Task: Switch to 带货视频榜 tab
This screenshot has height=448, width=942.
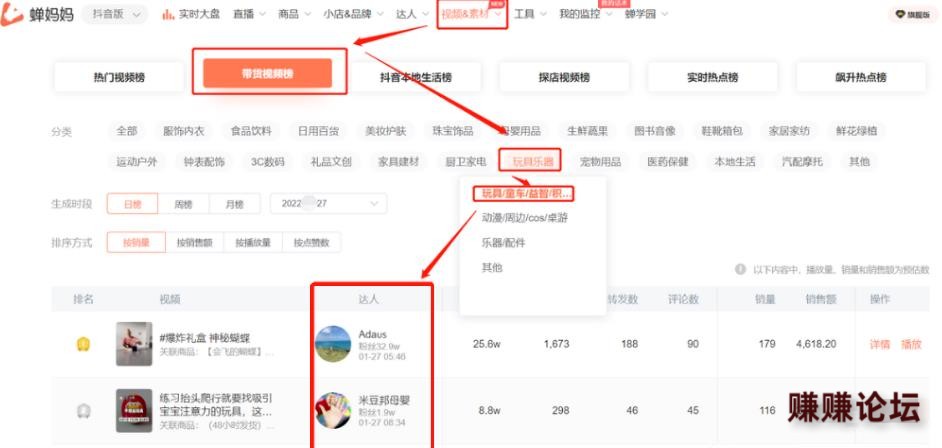Action: 267,73
